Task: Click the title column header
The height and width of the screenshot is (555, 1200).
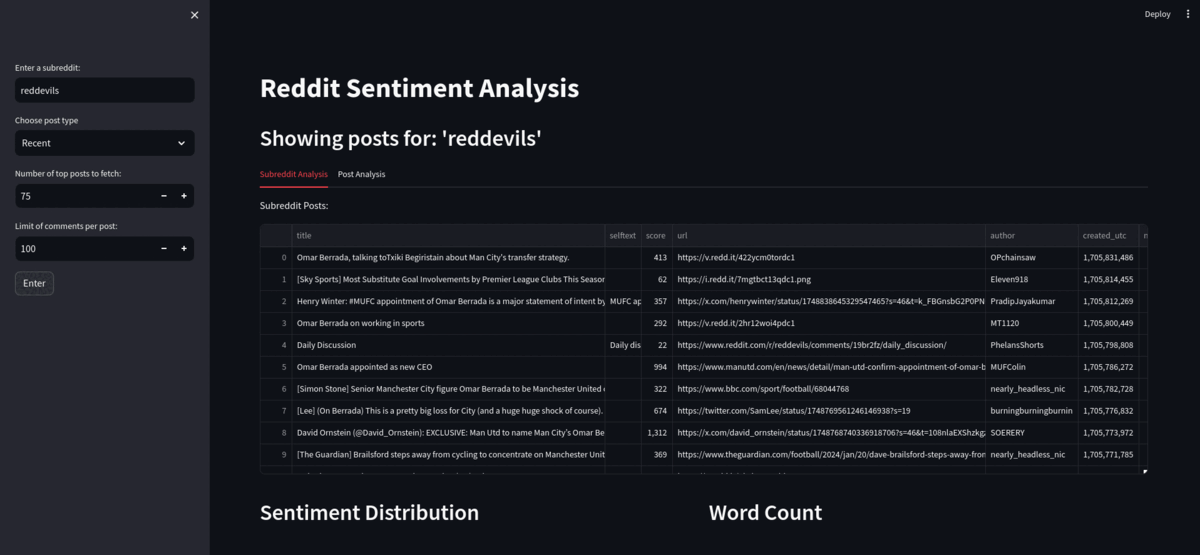Action: coord(448,236)
